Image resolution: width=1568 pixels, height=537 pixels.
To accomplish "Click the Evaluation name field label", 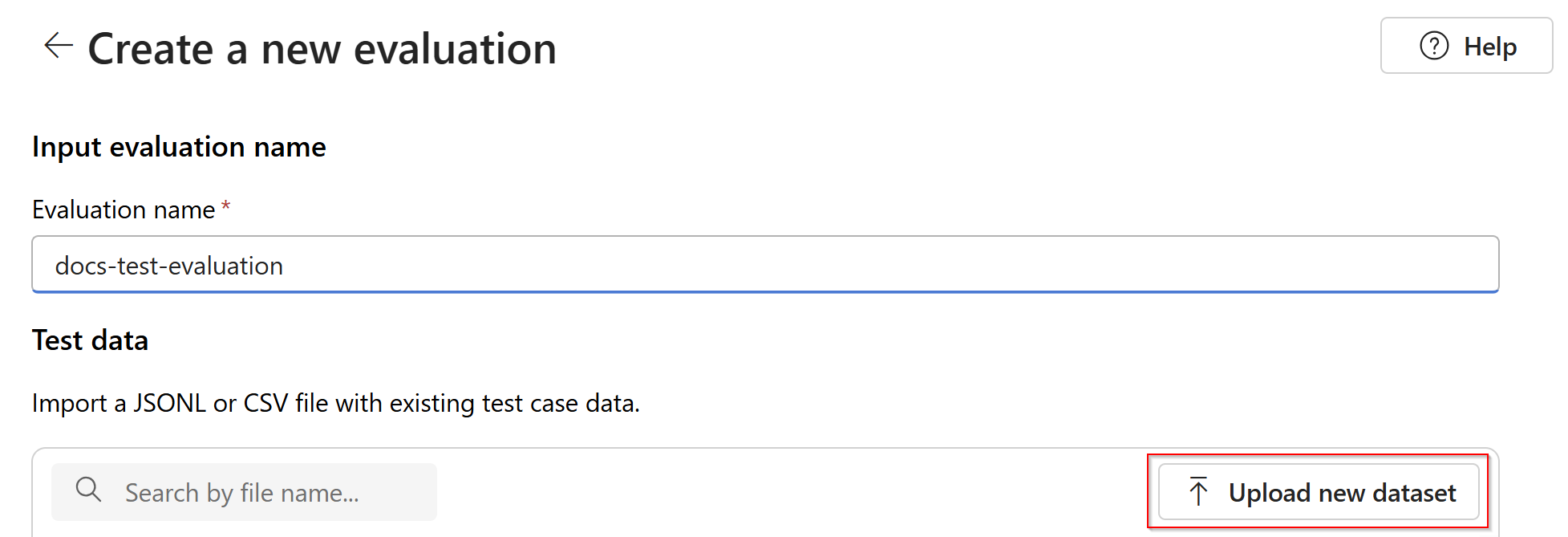I will tap(124, 210).
